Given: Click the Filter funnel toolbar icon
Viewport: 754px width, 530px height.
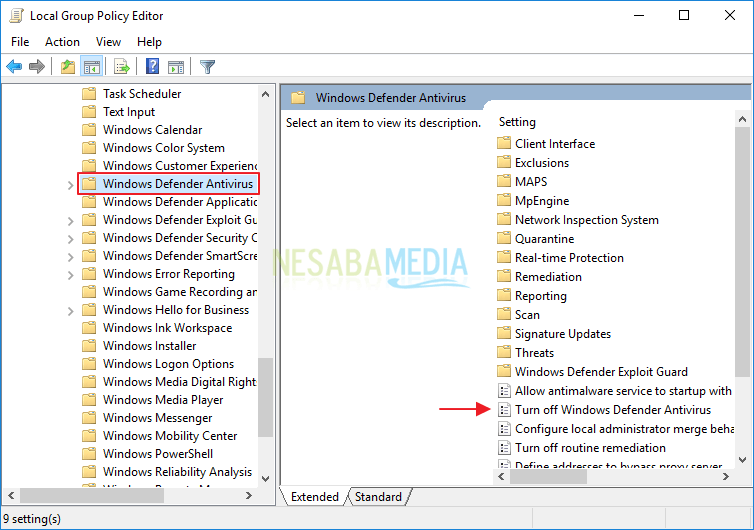Looking at the screenshot, I should [x=207, y=67].
